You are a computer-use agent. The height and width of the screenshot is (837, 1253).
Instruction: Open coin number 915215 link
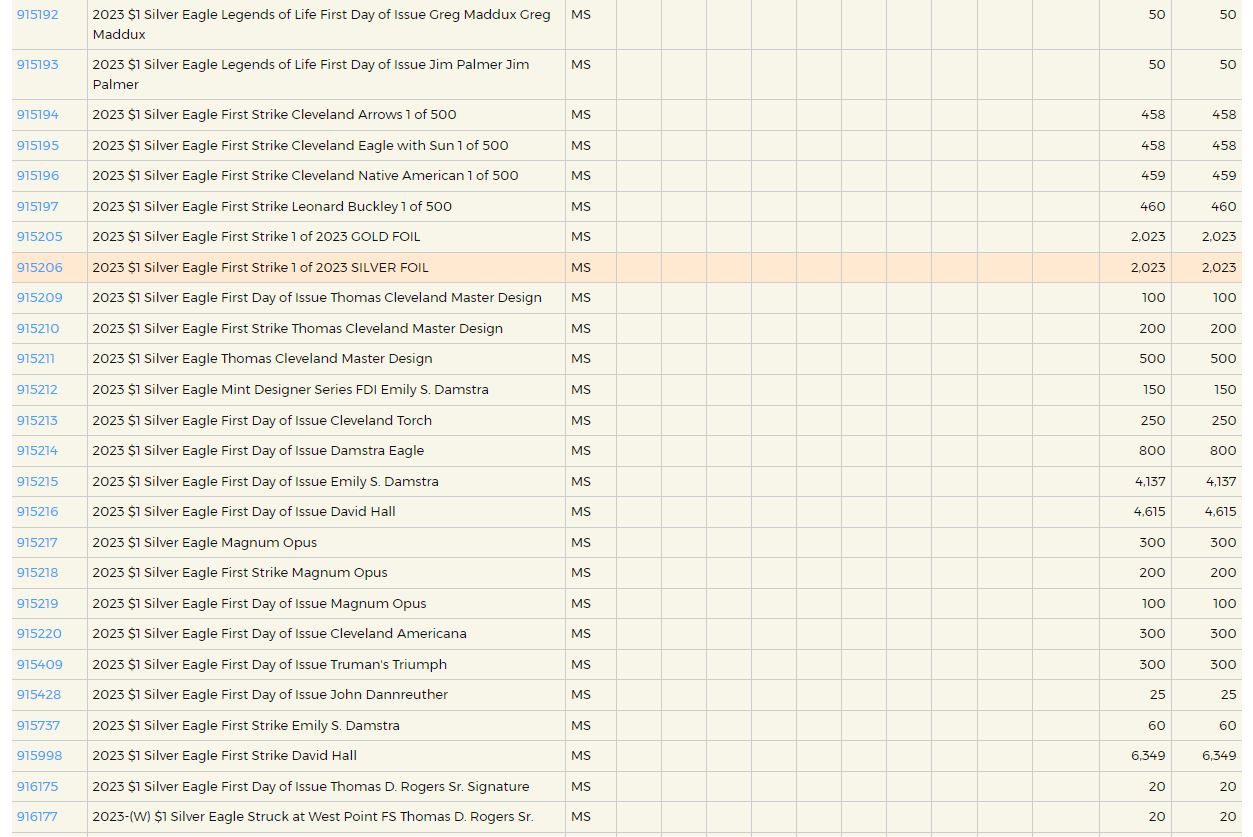point(37,482)
